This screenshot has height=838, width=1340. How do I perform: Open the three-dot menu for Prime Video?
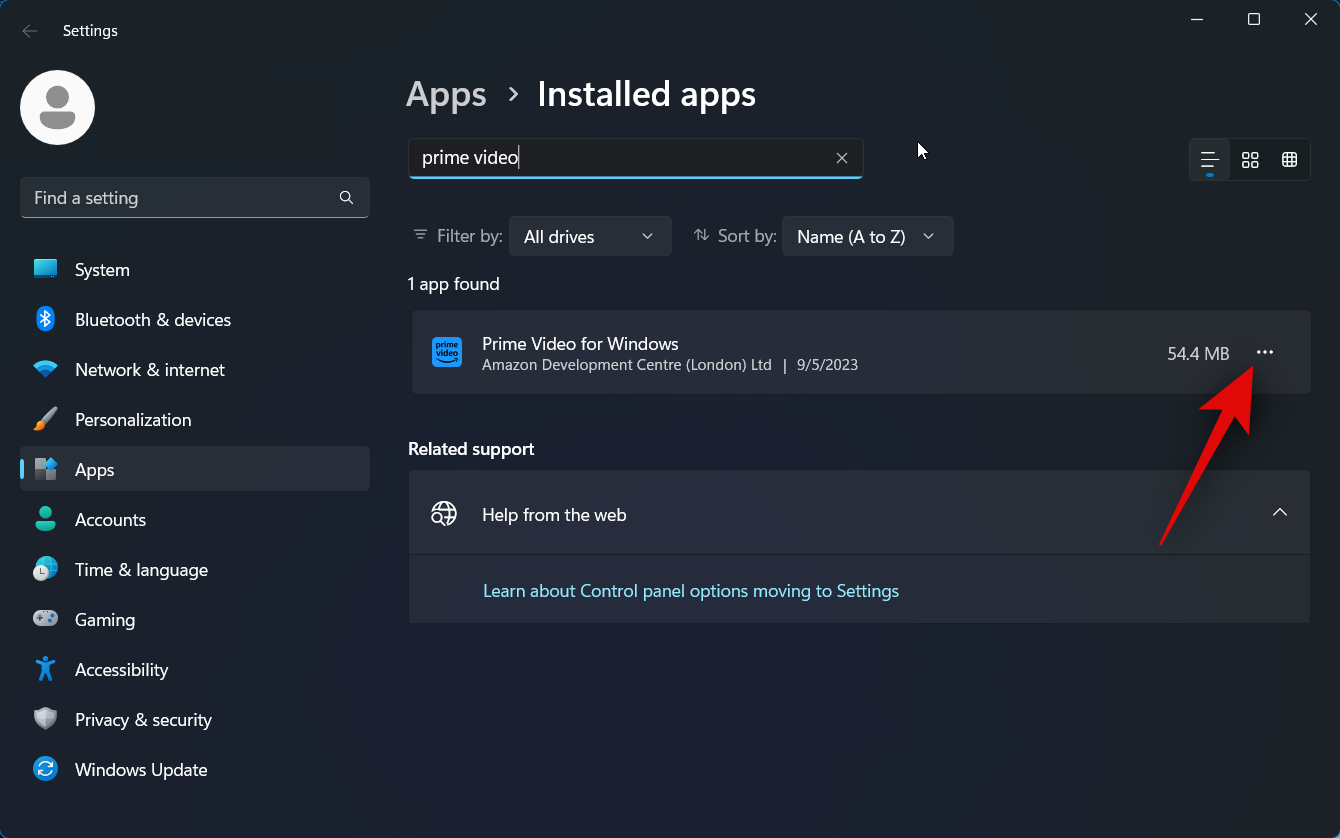click(x=1265, y=352)
